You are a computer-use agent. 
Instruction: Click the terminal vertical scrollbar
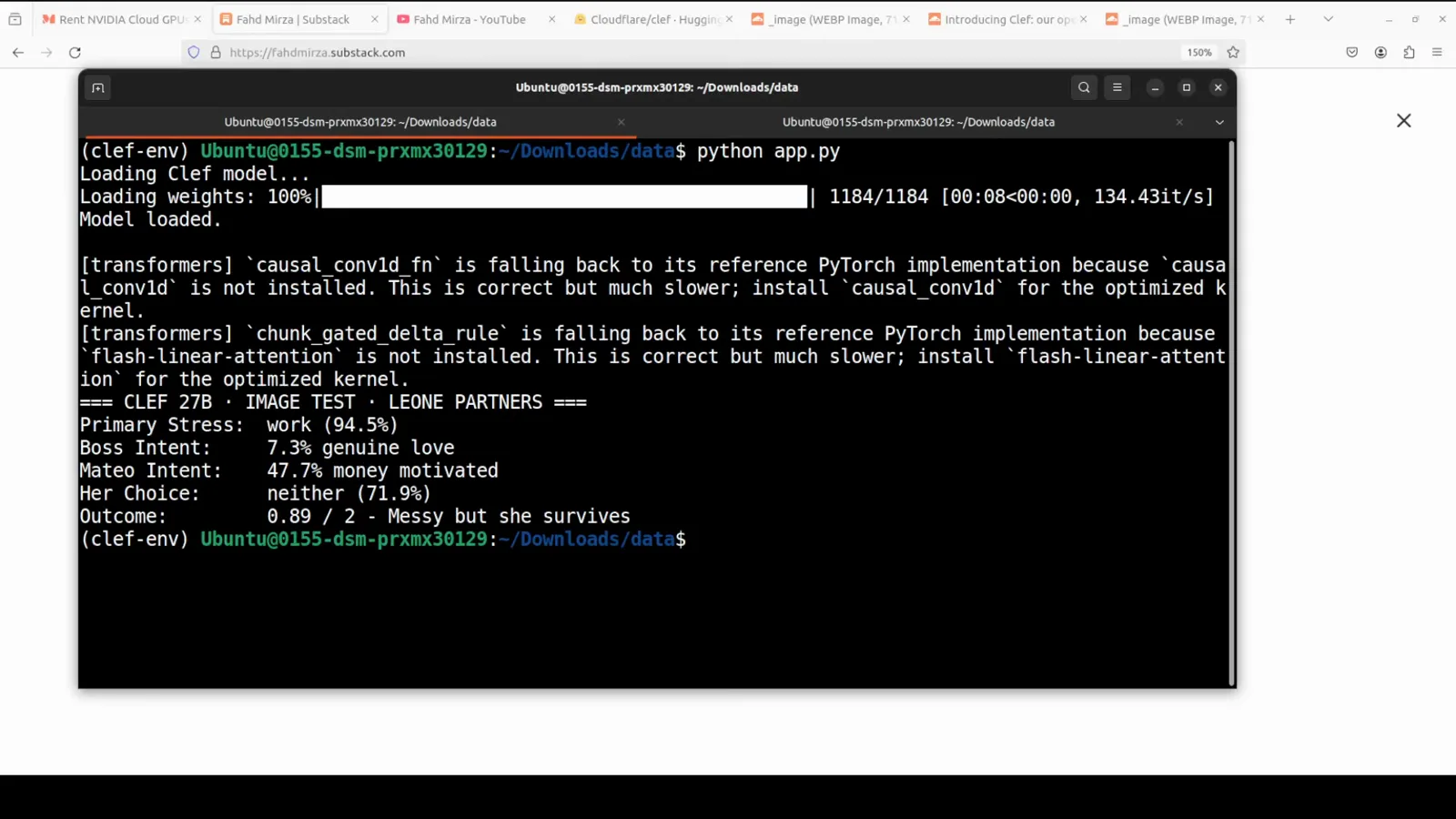1231,413
